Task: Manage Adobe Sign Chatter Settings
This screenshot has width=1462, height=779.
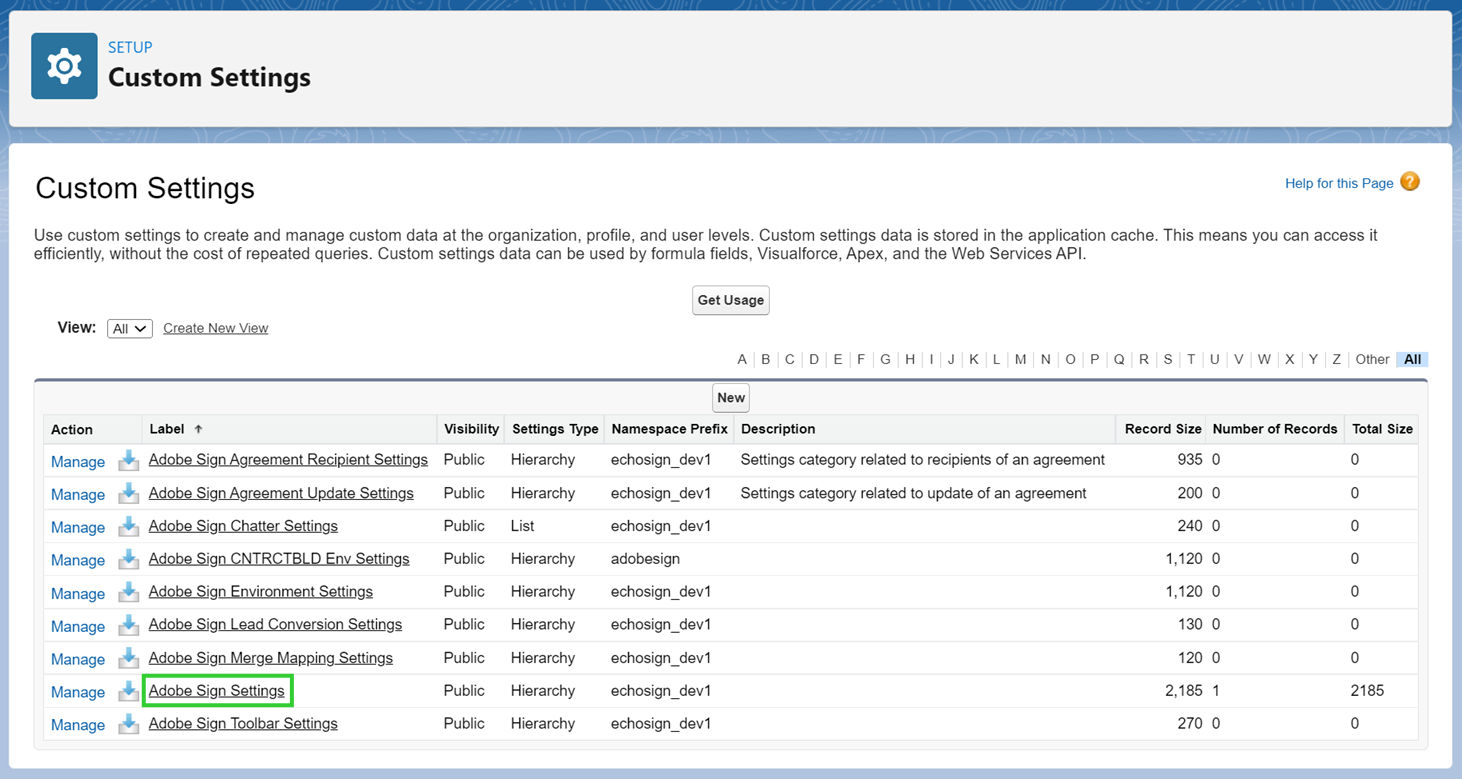Action: click(78, 528)
